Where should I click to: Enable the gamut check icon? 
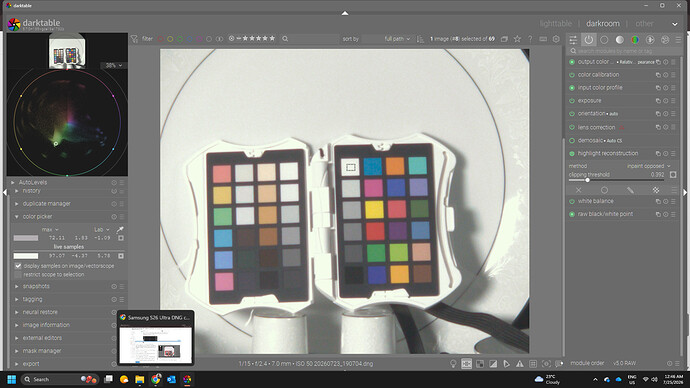click(x=506, y=364)
